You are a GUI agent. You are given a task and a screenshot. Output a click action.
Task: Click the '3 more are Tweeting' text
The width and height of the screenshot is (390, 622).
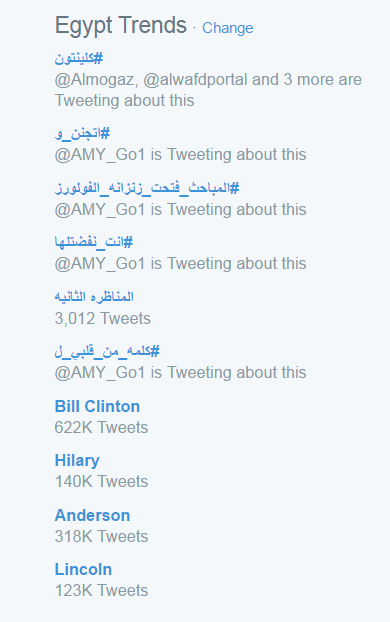point(208,90)
